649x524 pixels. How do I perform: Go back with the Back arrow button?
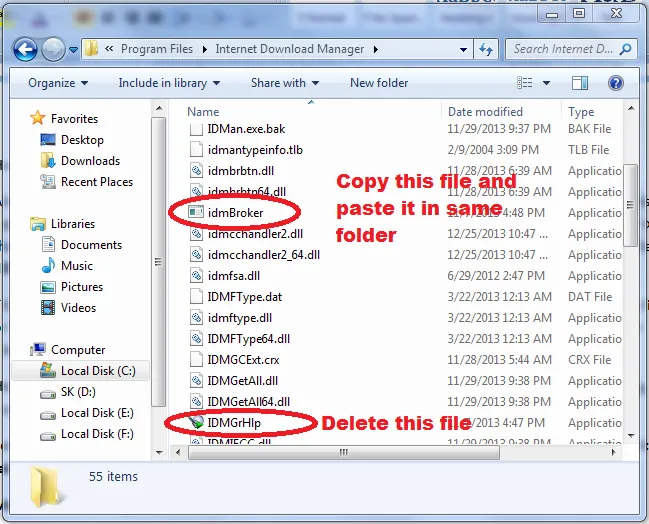tap(26, 49)
